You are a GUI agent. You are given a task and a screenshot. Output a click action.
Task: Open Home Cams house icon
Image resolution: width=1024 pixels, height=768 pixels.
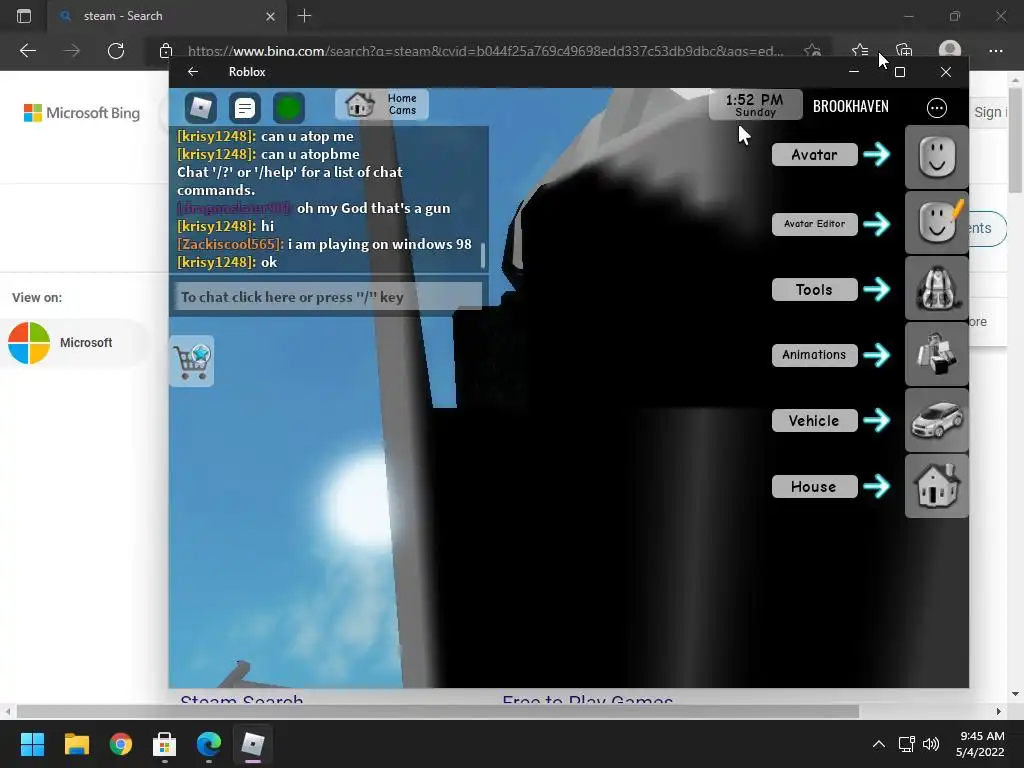(360, 104)
